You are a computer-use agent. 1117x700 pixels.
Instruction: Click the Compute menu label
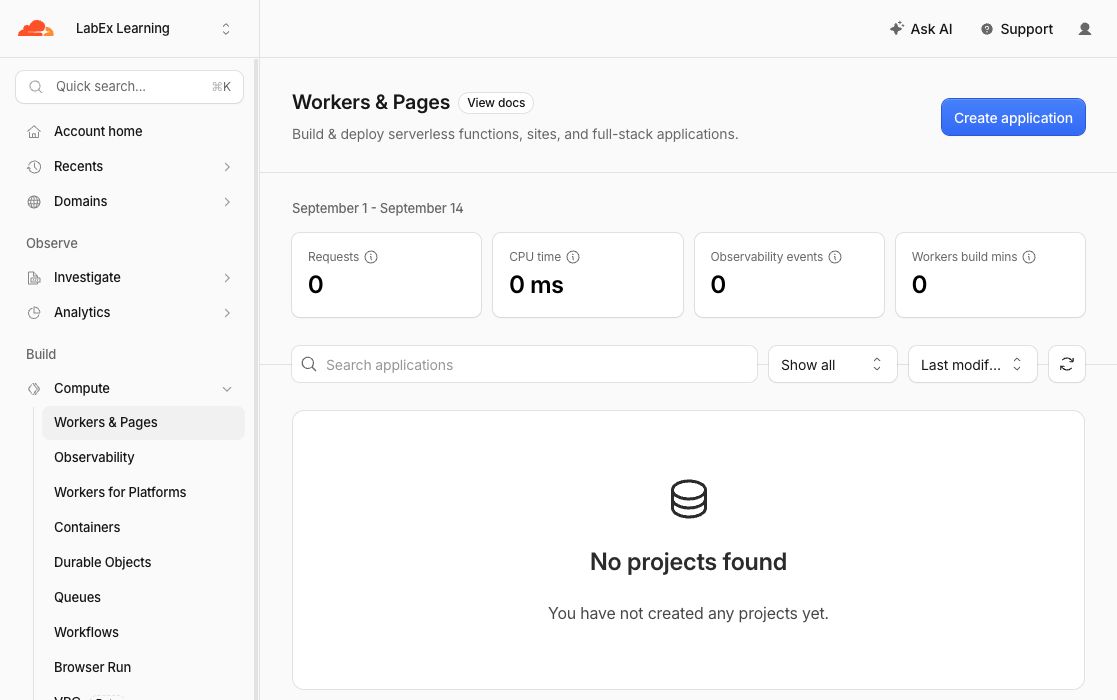coord(82,388)
